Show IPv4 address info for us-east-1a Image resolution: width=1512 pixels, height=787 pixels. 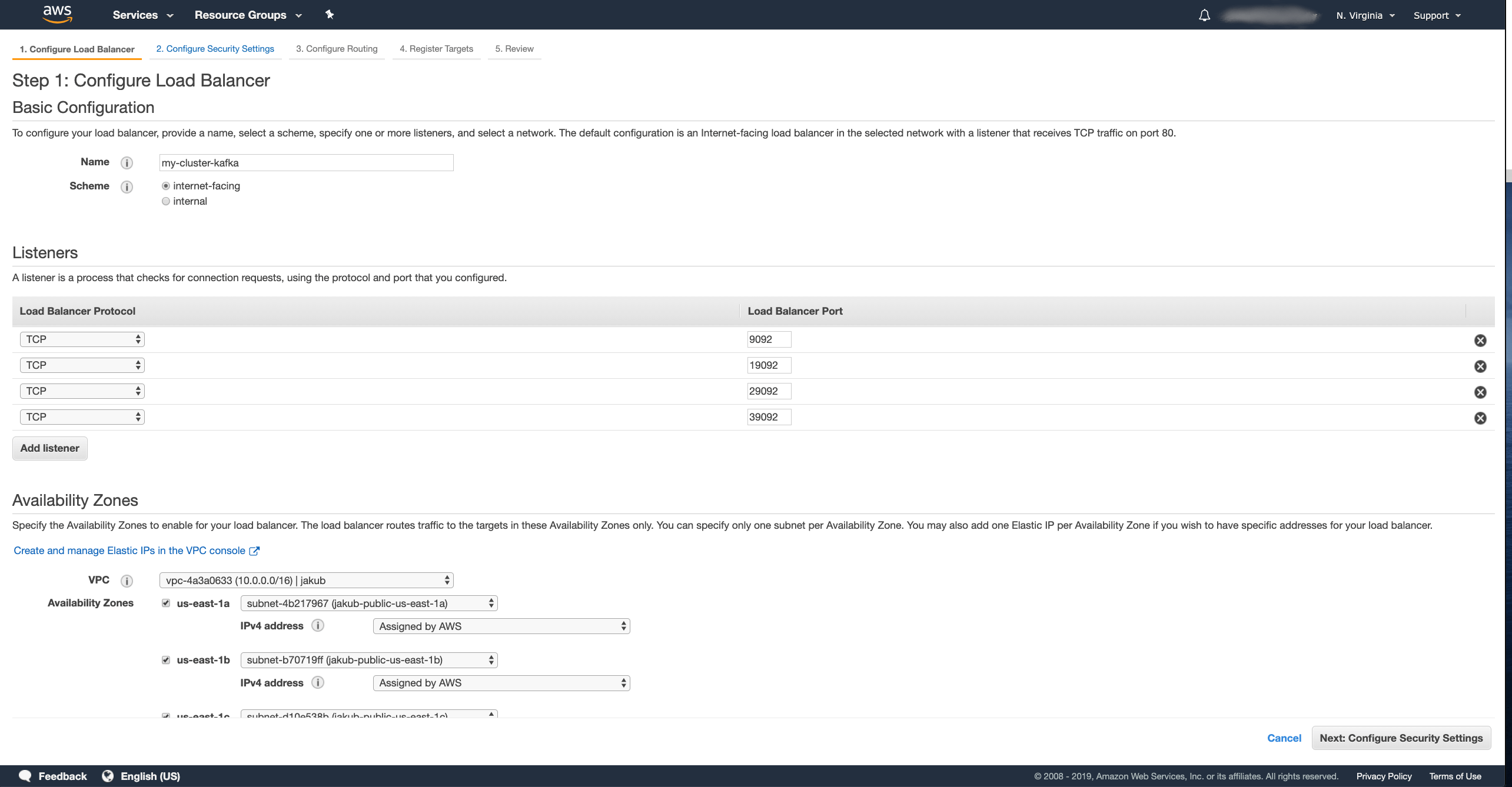318,626
